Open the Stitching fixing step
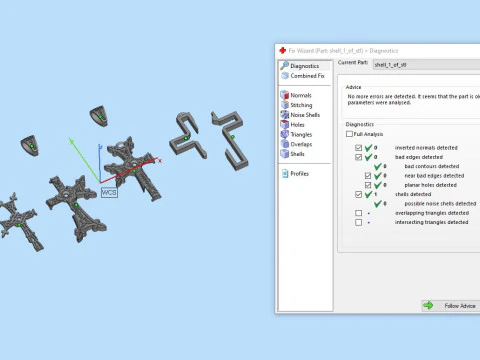Image resolution: width=480 pixels, height=360 pixels. (x=297, y=105)
